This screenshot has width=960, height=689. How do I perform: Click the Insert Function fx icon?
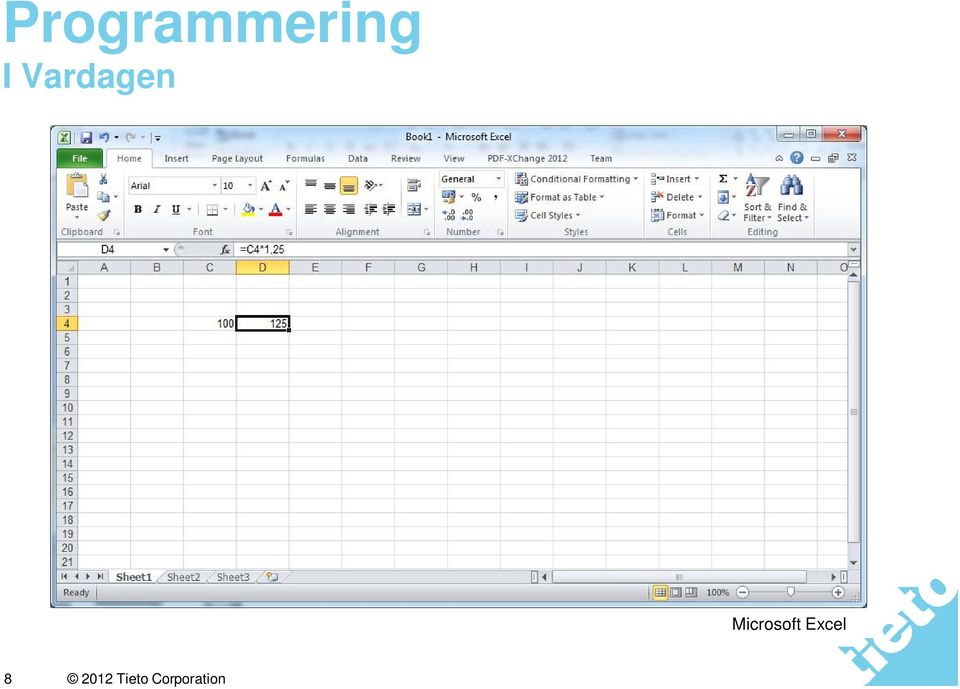(x=225, y=249)
